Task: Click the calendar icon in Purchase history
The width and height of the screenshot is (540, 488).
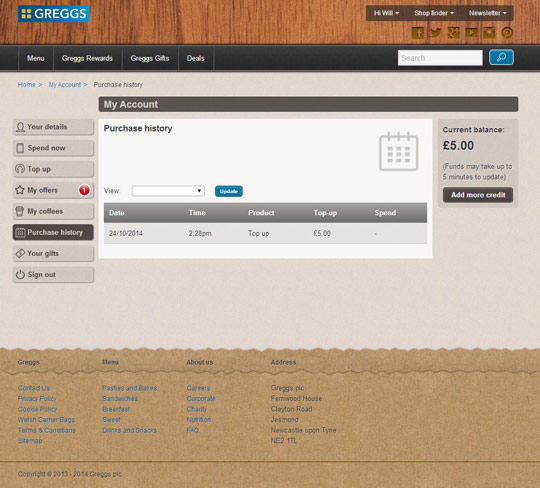Action: (x=398, y=151)
